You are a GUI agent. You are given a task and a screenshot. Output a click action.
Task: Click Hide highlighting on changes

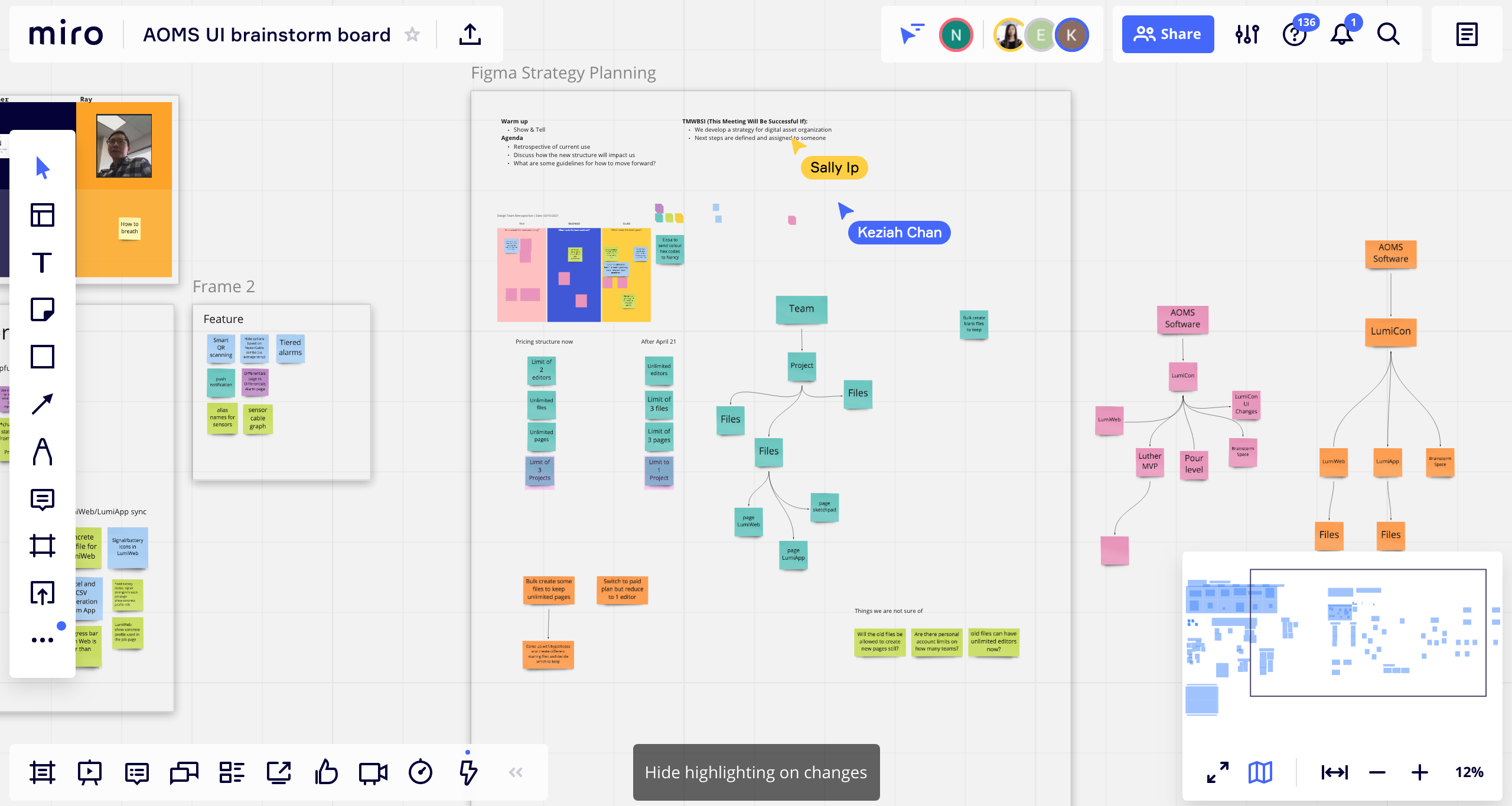[756, 772]
